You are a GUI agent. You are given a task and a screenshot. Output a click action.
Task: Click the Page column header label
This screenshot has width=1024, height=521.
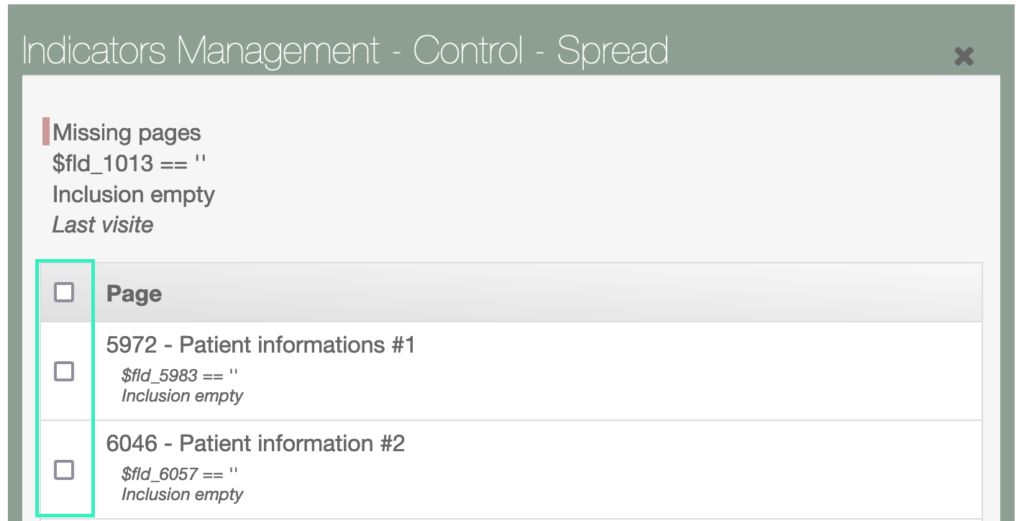click(134, 294)
